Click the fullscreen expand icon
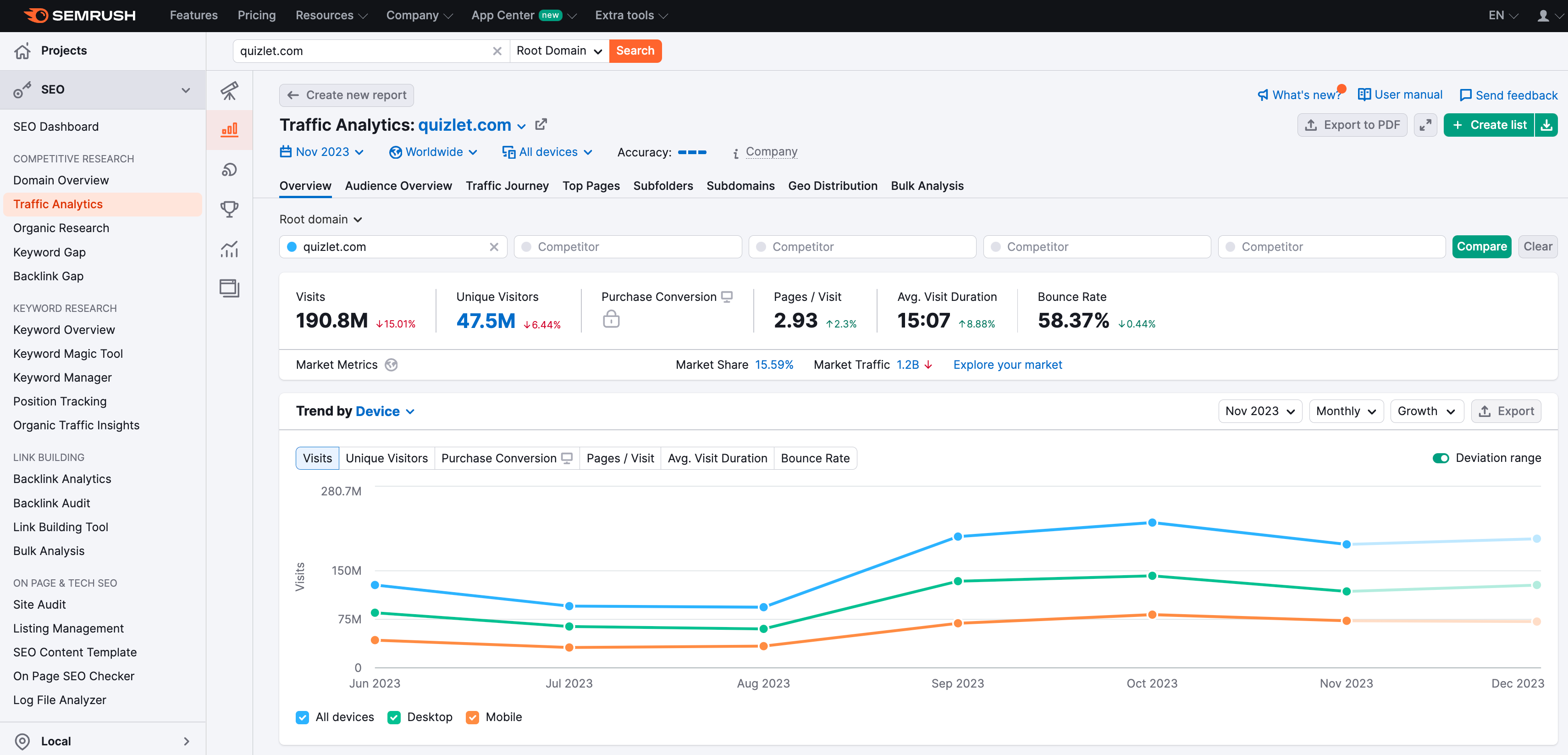1568x755 pixels. point(1425,125)
